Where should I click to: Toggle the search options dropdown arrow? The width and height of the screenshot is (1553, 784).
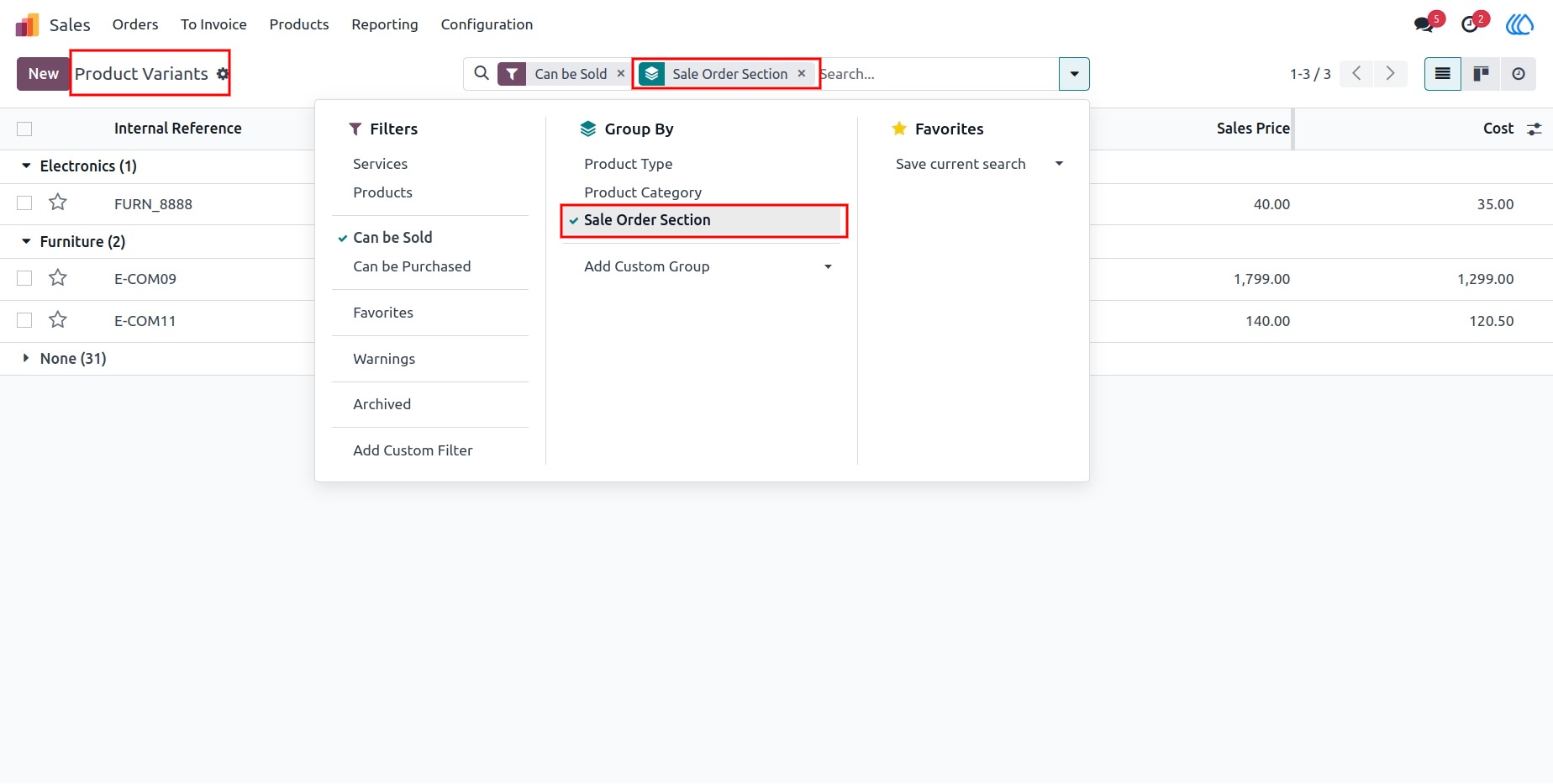point(1074,74)
